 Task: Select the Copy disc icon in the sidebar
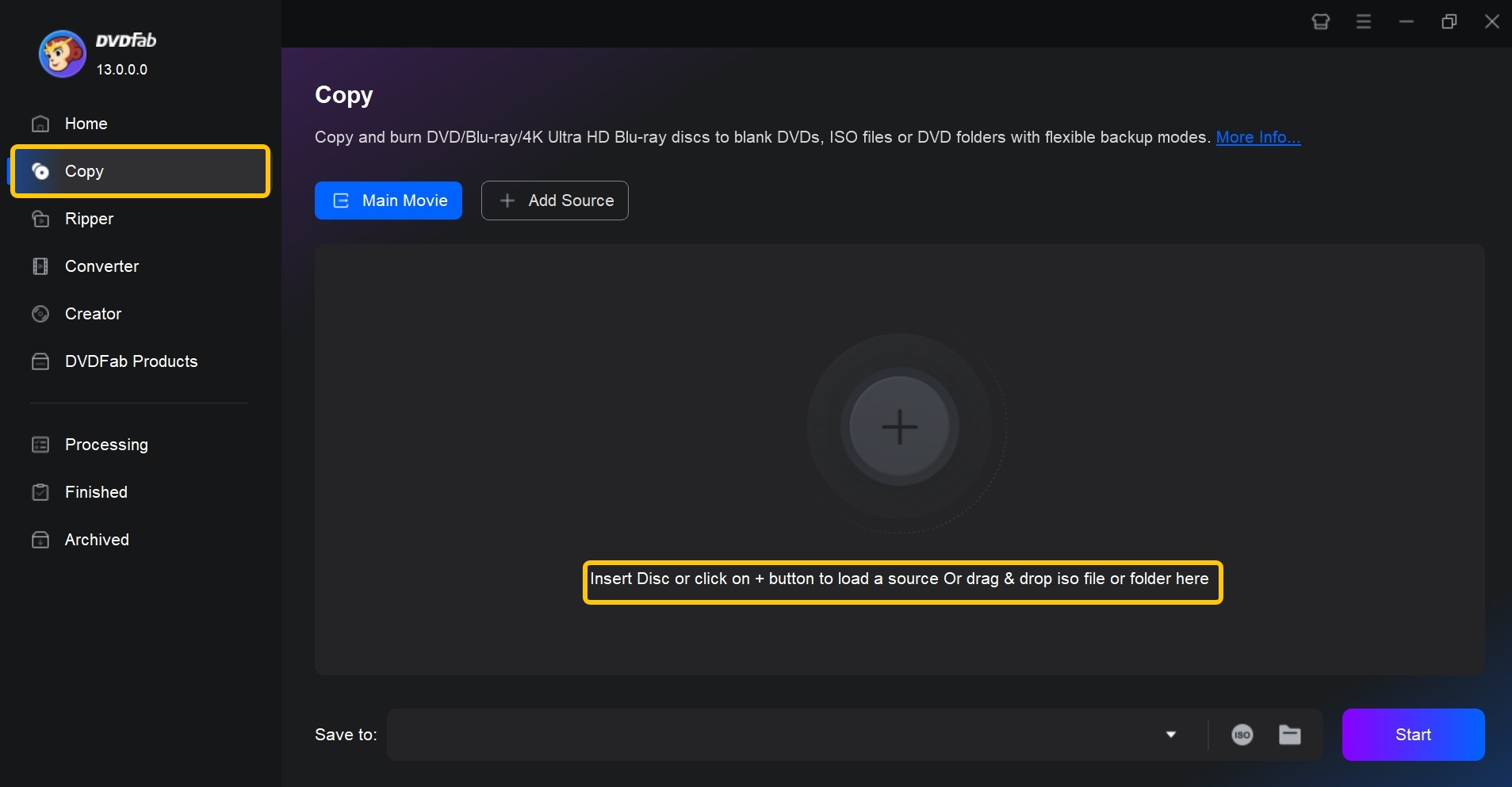click(x=40, y=171)
